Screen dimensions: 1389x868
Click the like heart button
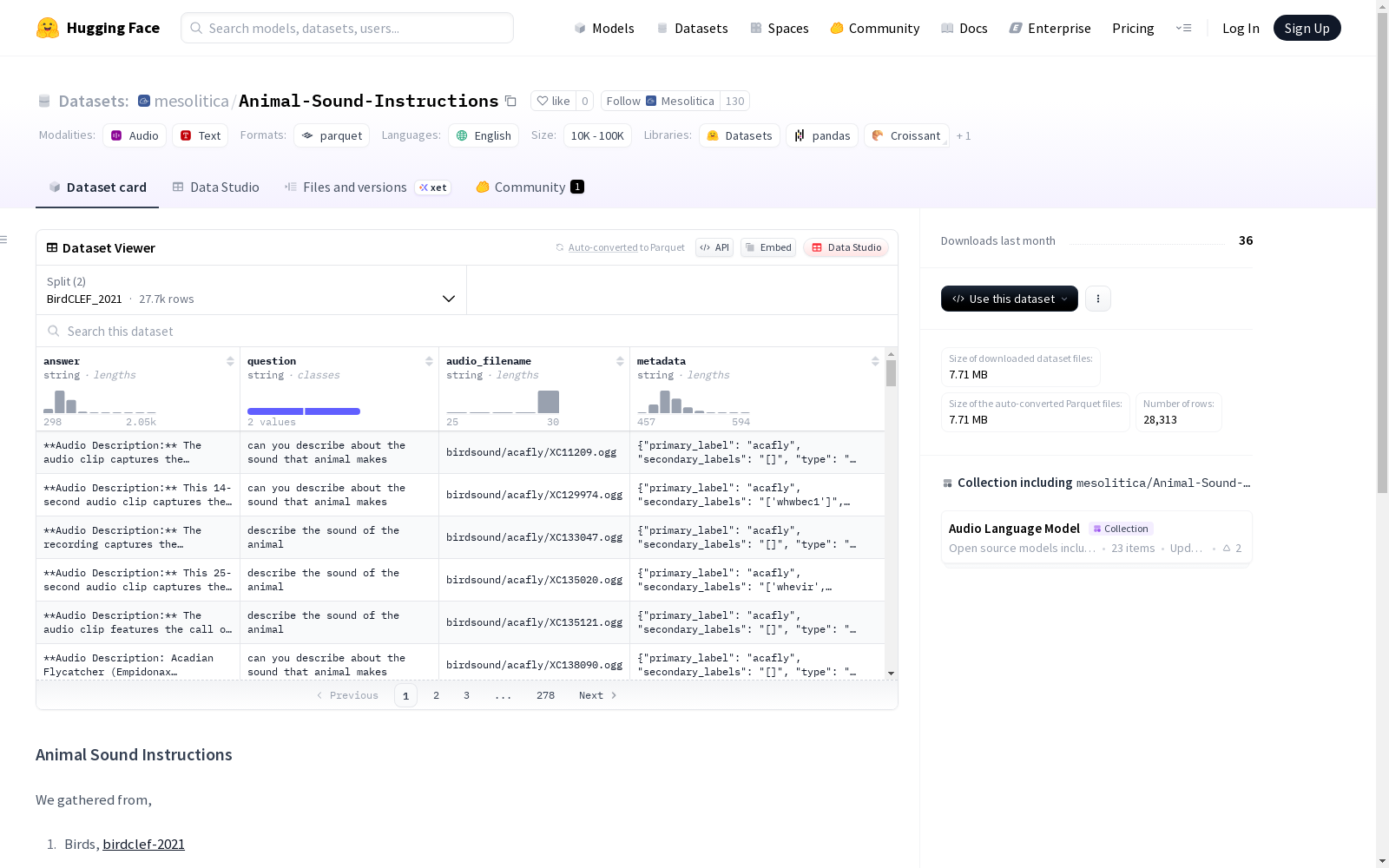point(553,101)
